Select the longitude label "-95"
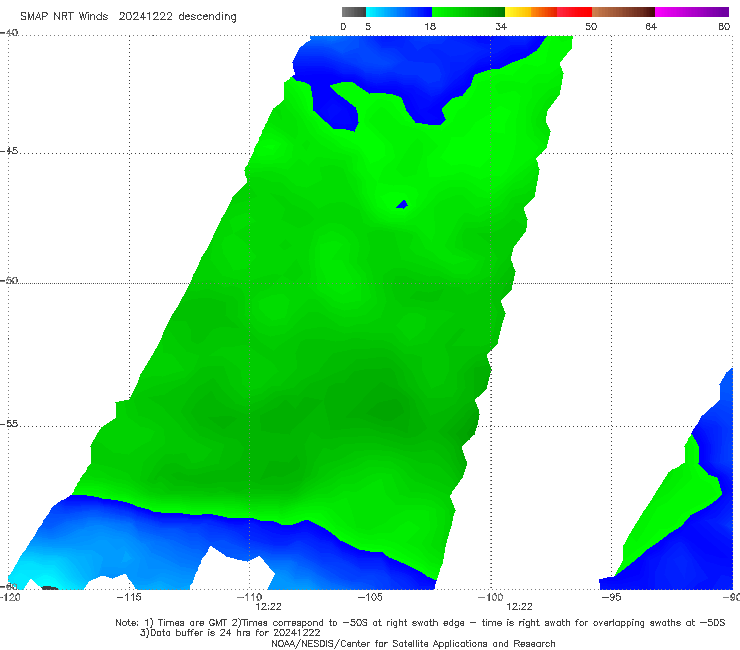This screenshot has height=650, width=740. coord(611,597)
